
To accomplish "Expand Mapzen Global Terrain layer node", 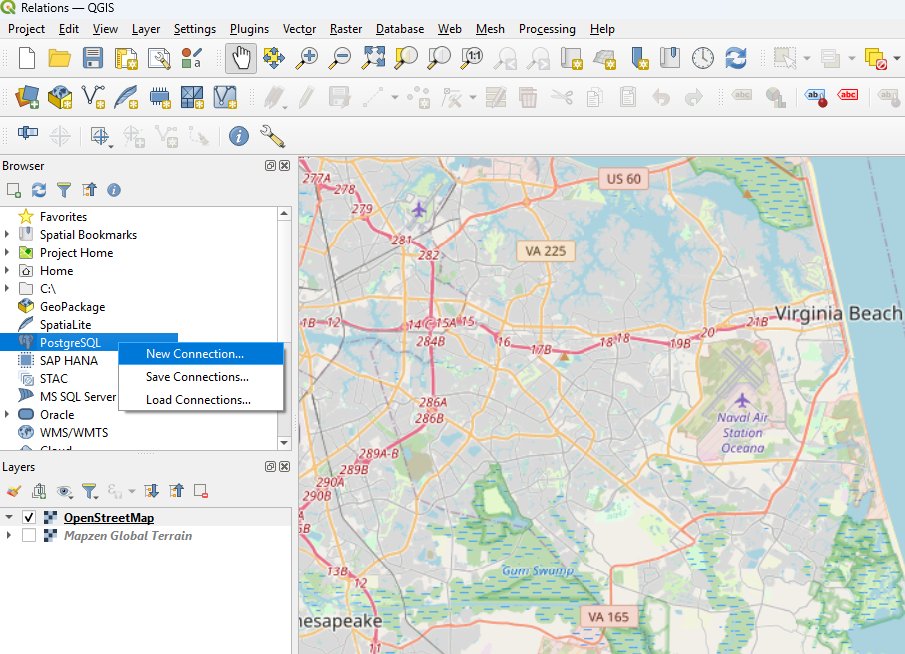I will (9, 535).
